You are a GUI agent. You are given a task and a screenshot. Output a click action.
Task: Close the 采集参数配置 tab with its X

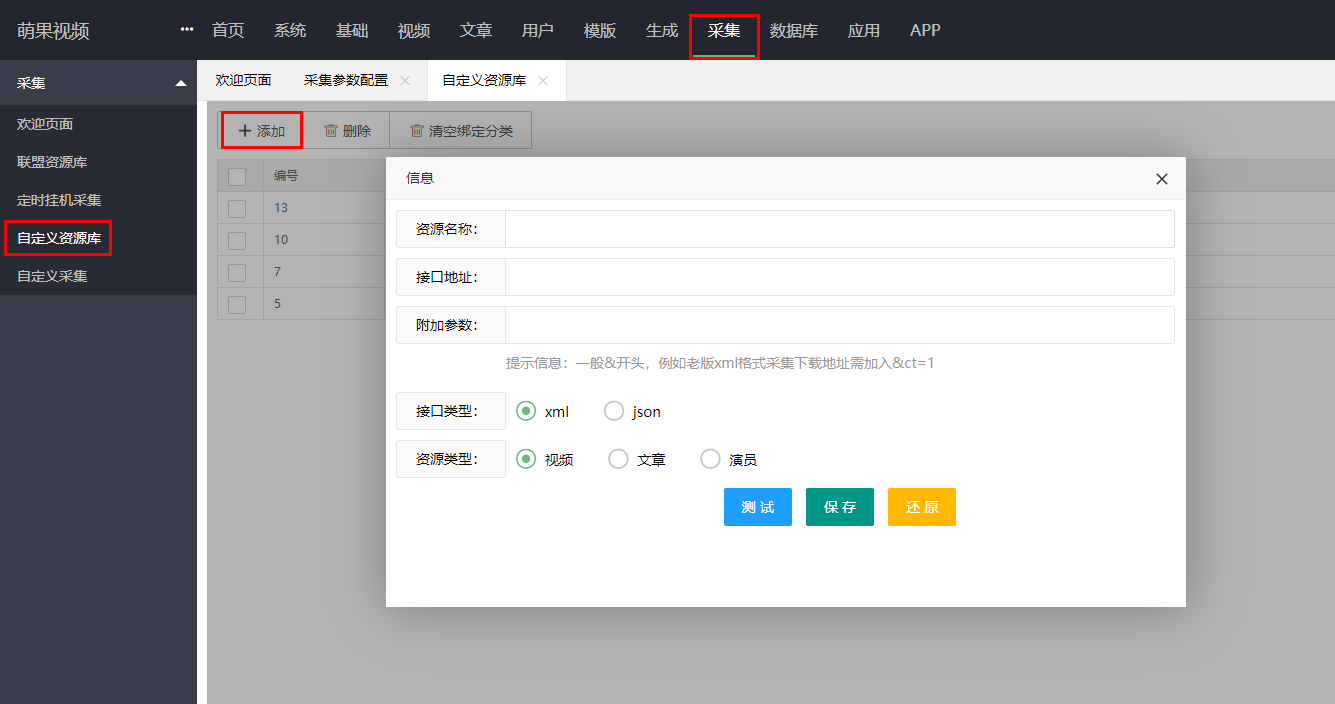[x=405, y=81]
